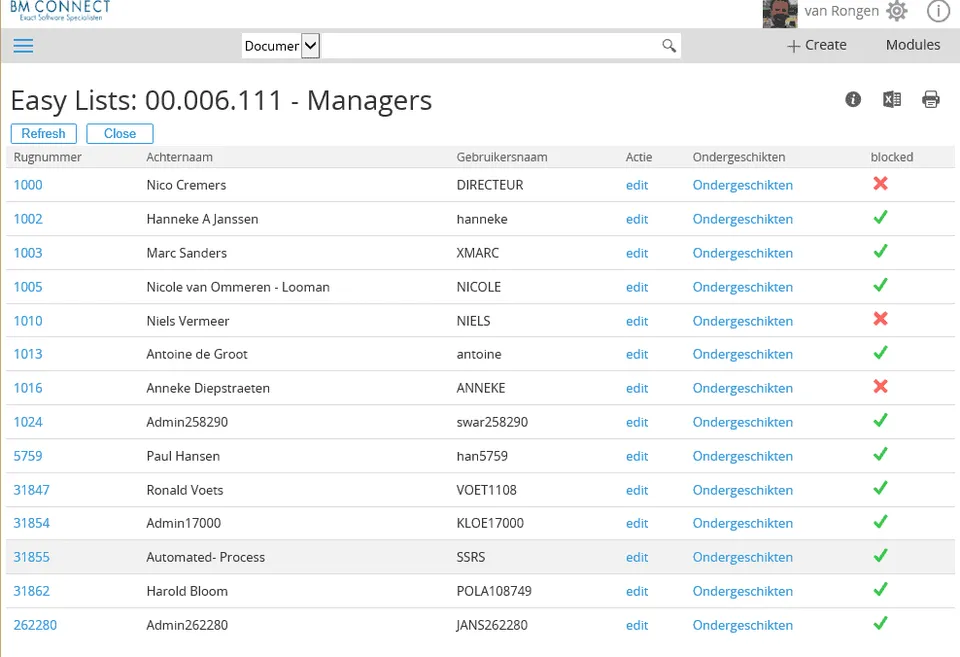View Ondergeschikten of Antoine de Groot
Image resolution: width=960 pixels, height=657 pixels.
(743, 354)
